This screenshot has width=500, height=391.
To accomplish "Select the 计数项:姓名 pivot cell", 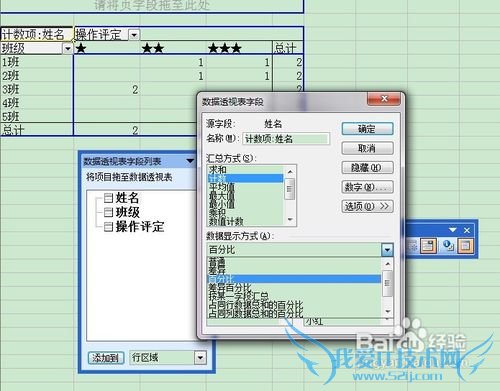I will 37,34.
